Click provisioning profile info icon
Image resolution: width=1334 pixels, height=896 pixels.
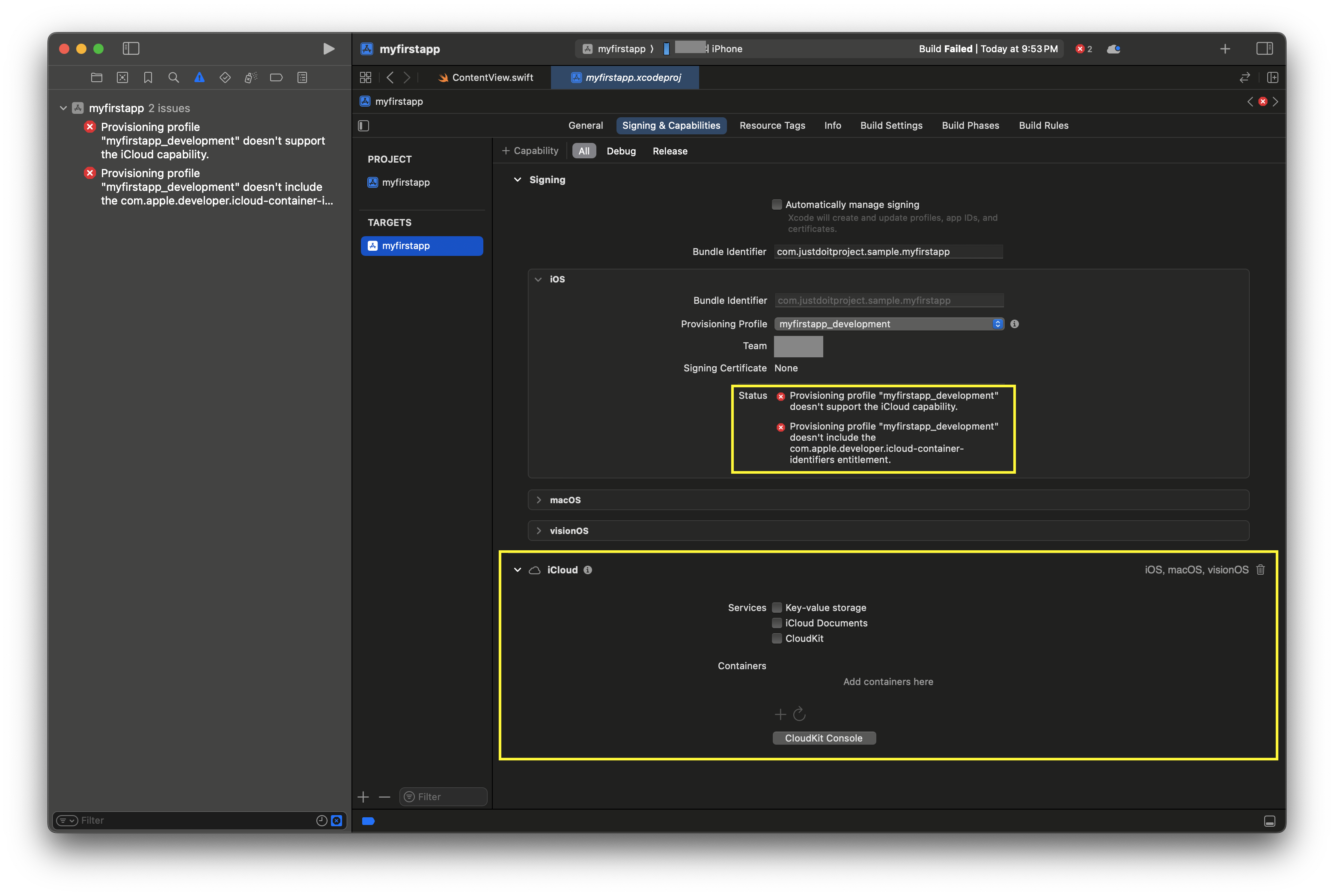[x=1014, y=323]
